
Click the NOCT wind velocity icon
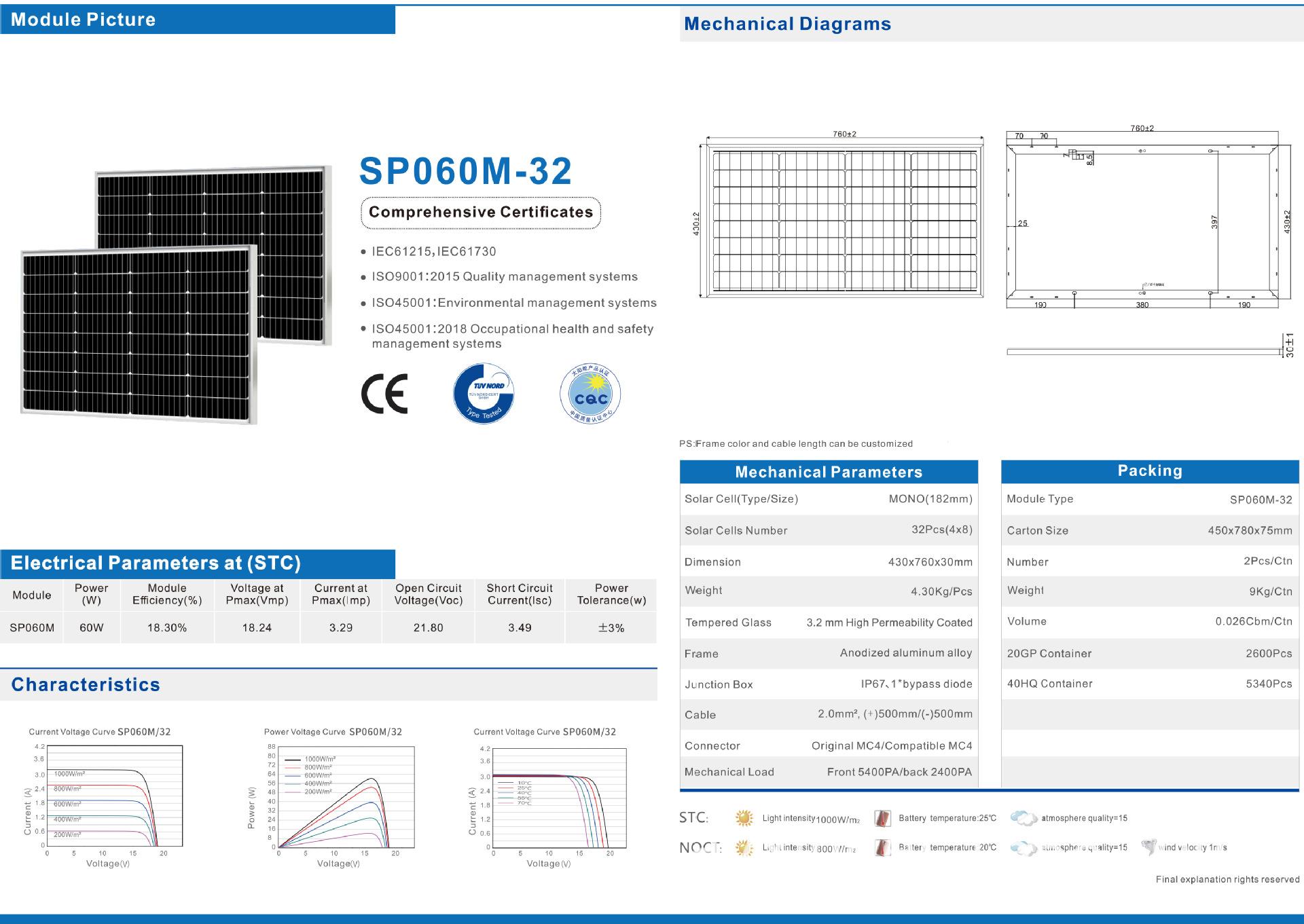click(x=1148, y=847)
